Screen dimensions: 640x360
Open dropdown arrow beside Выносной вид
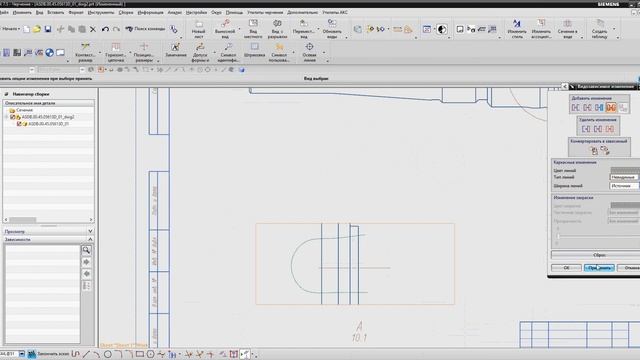[x=239, y=29]
